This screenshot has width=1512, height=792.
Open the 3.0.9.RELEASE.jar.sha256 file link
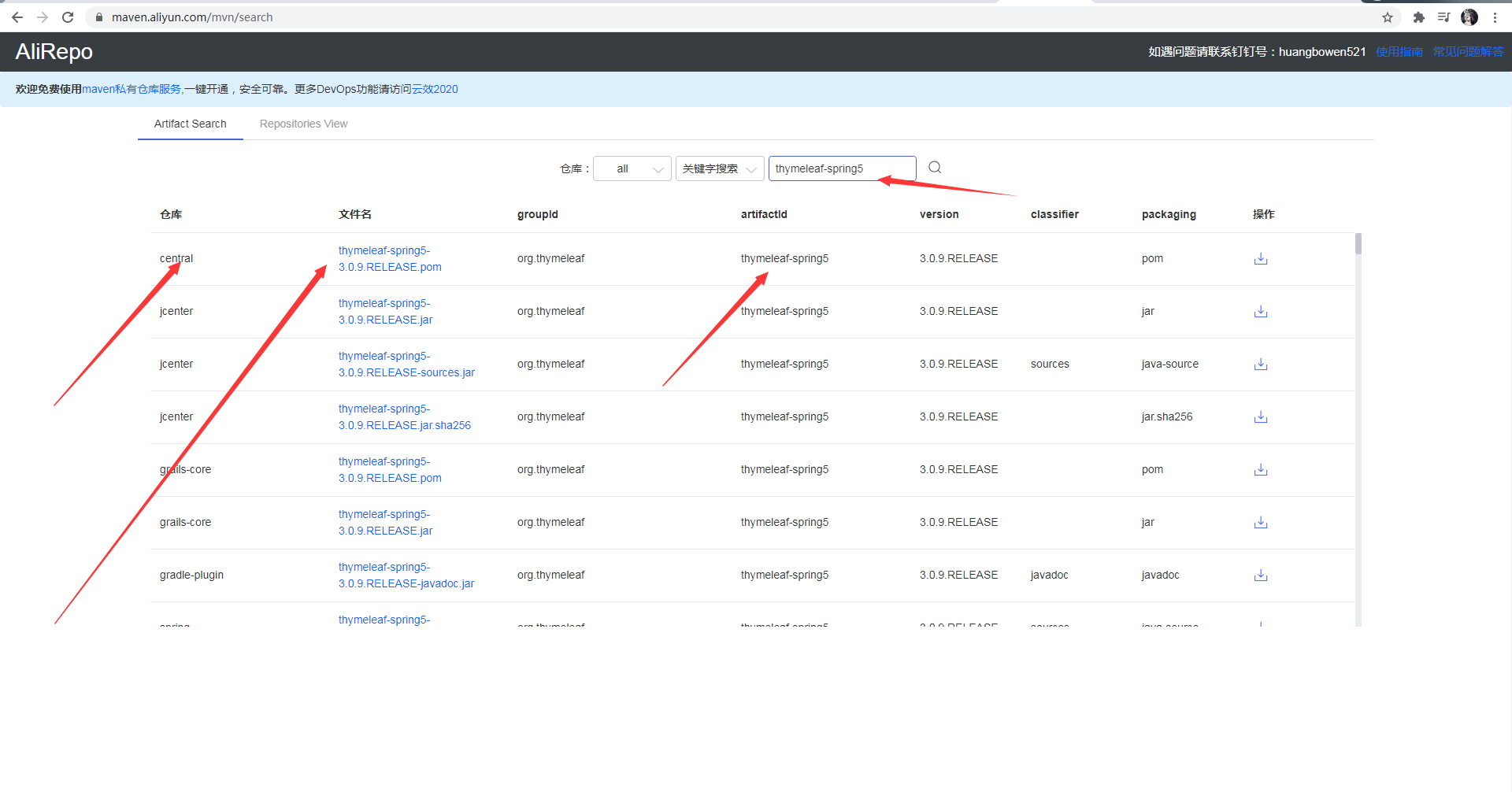pos(405,417)
